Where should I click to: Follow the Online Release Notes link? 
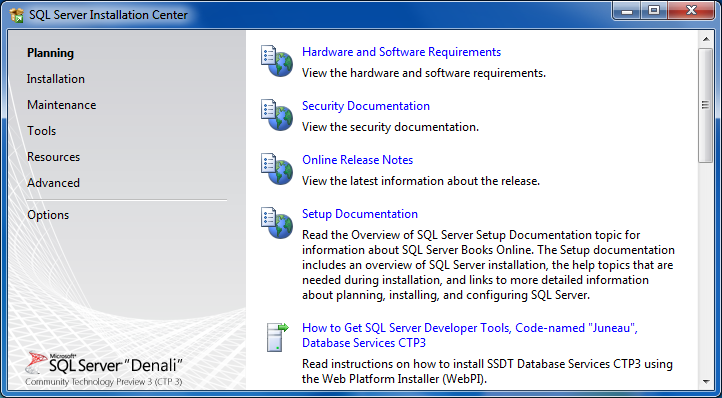(x=358, y=160)
